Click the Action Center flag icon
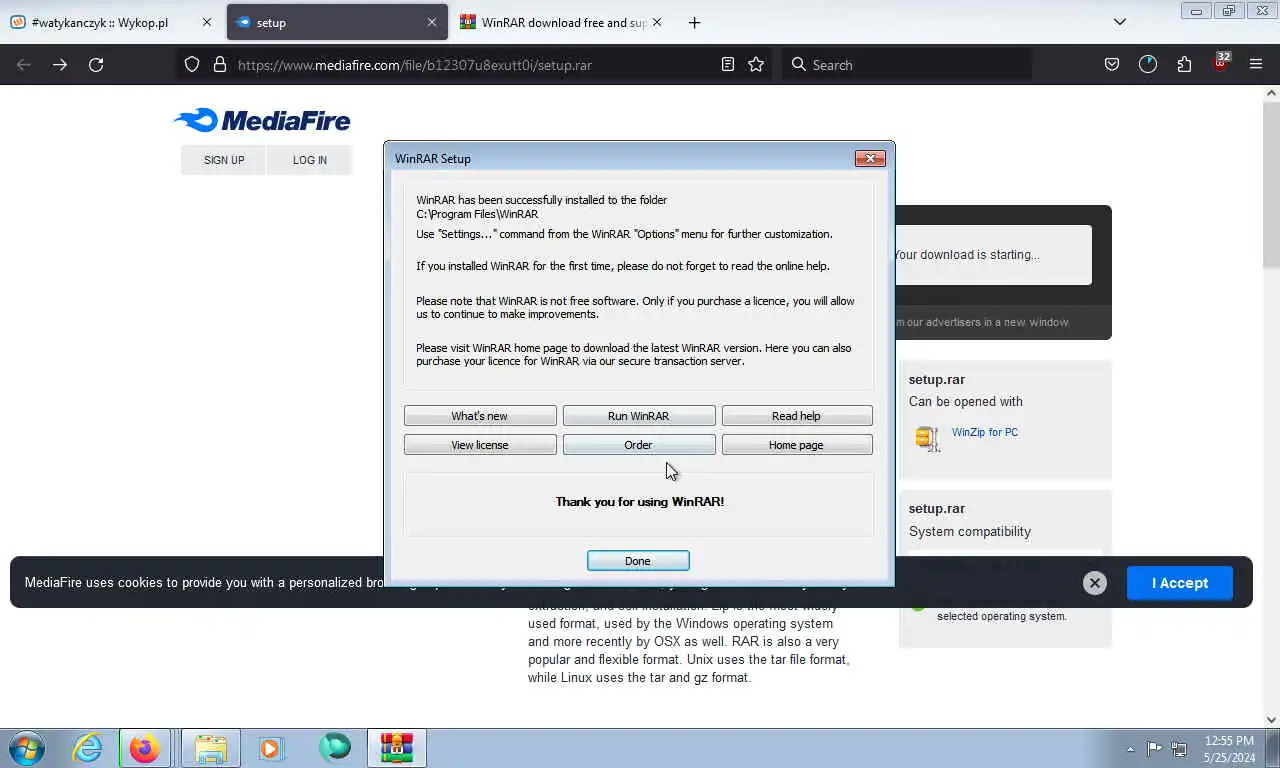The height and width of the screenshot is (768, 1280). coord(1155,748)
